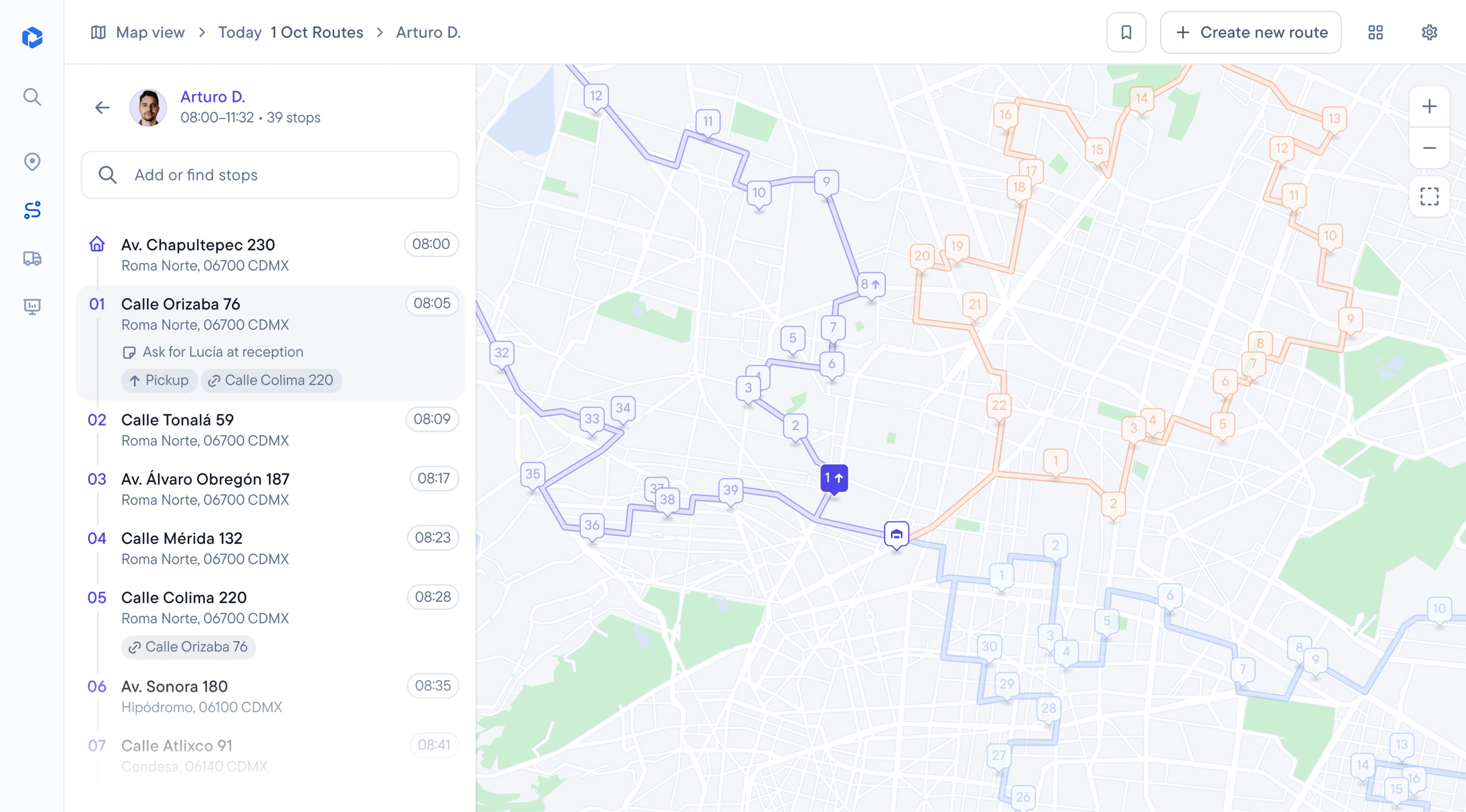Screen dimensions: 1466x812
Task: Click the Pickup tag on stop 01
Action: click(159, 380)
